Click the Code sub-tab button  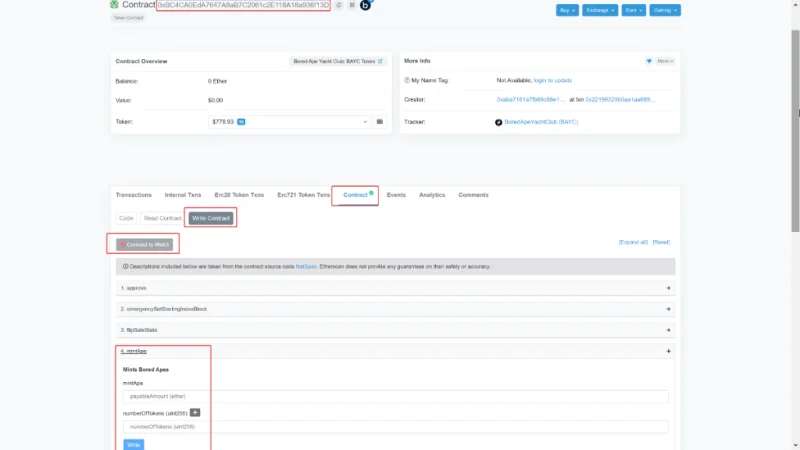126,218
